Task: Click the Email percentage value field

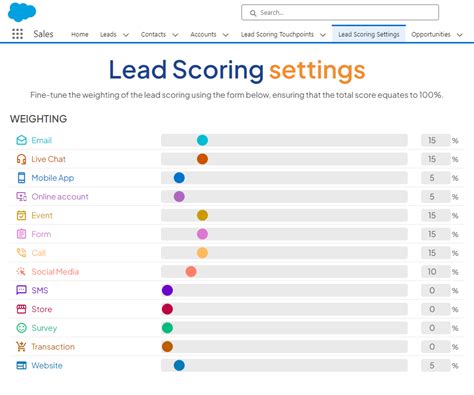Action: click(435, 140)
